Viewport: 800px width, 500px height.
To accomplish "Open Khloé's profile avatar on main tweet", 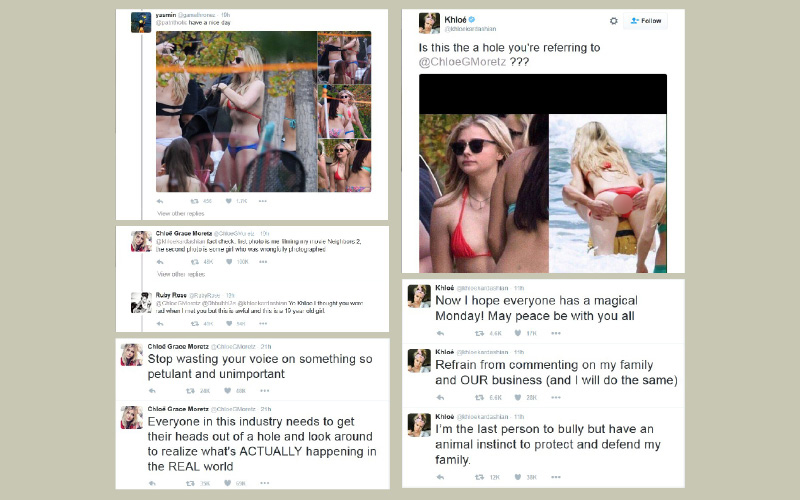I will point(429,23).
